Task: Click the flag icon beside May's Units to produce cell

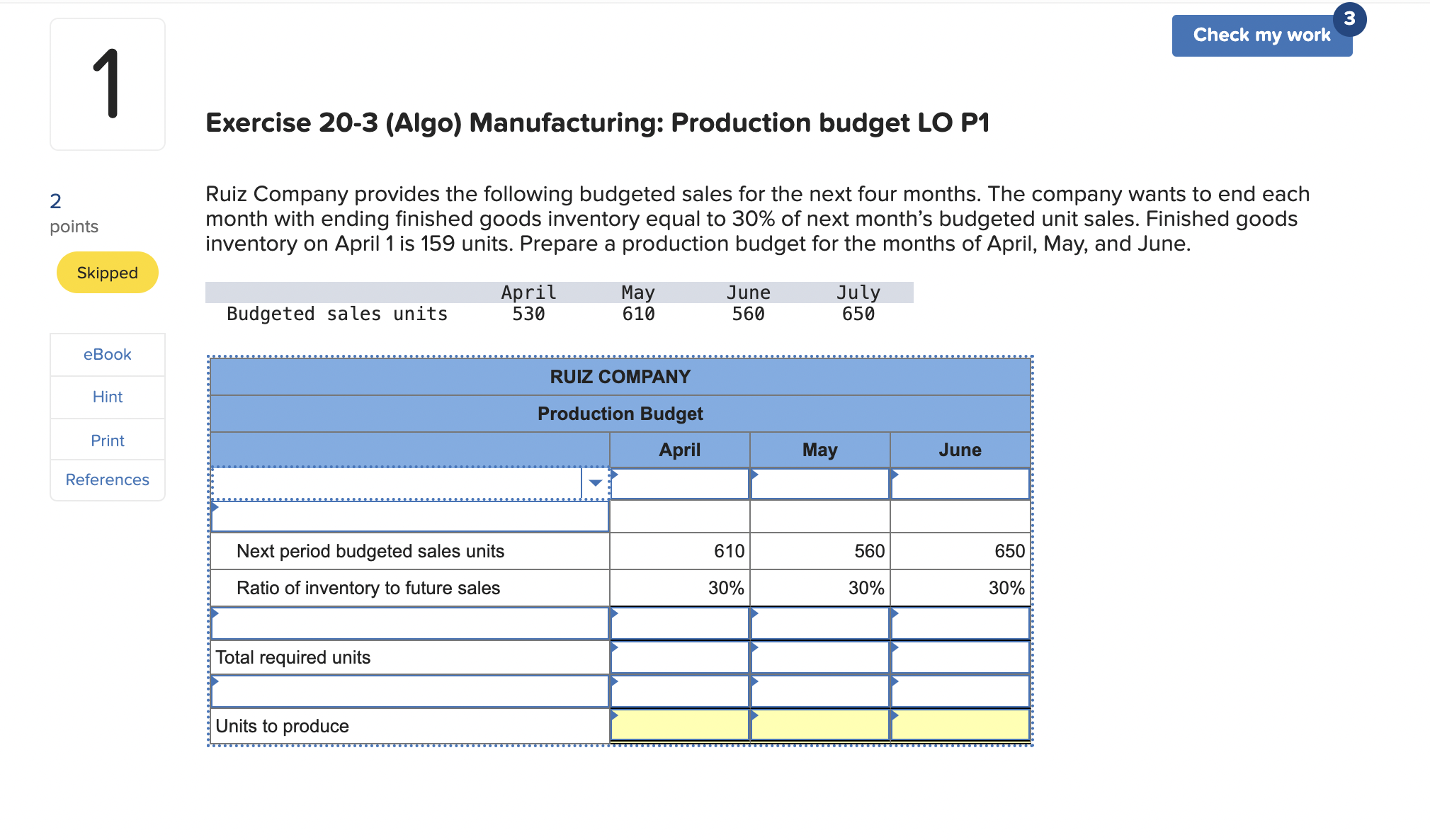Action: coord(754,717)
